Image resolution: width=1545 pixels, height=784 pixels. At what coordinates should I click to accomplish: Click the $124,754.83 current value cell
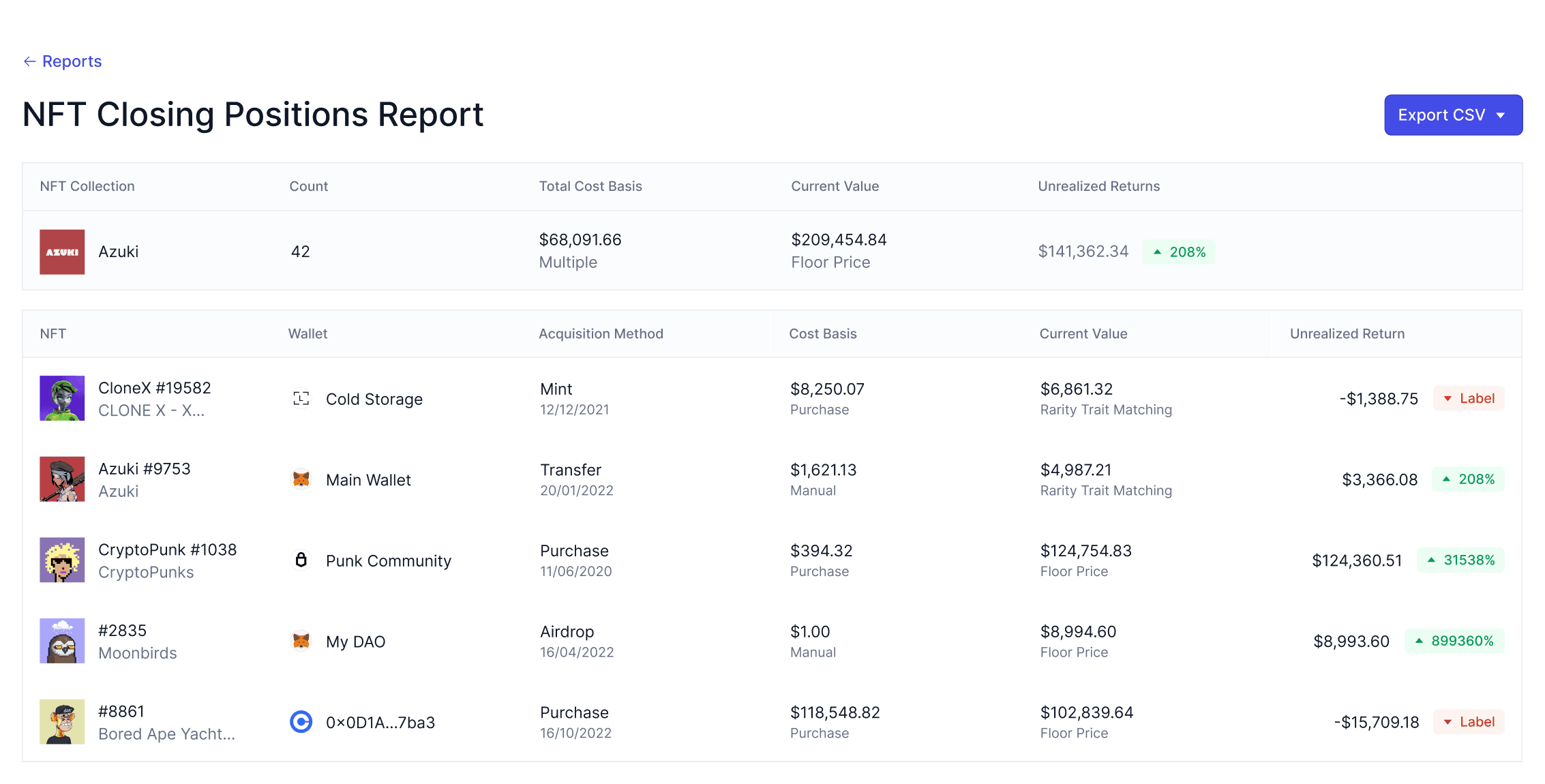click(1085, 551)
